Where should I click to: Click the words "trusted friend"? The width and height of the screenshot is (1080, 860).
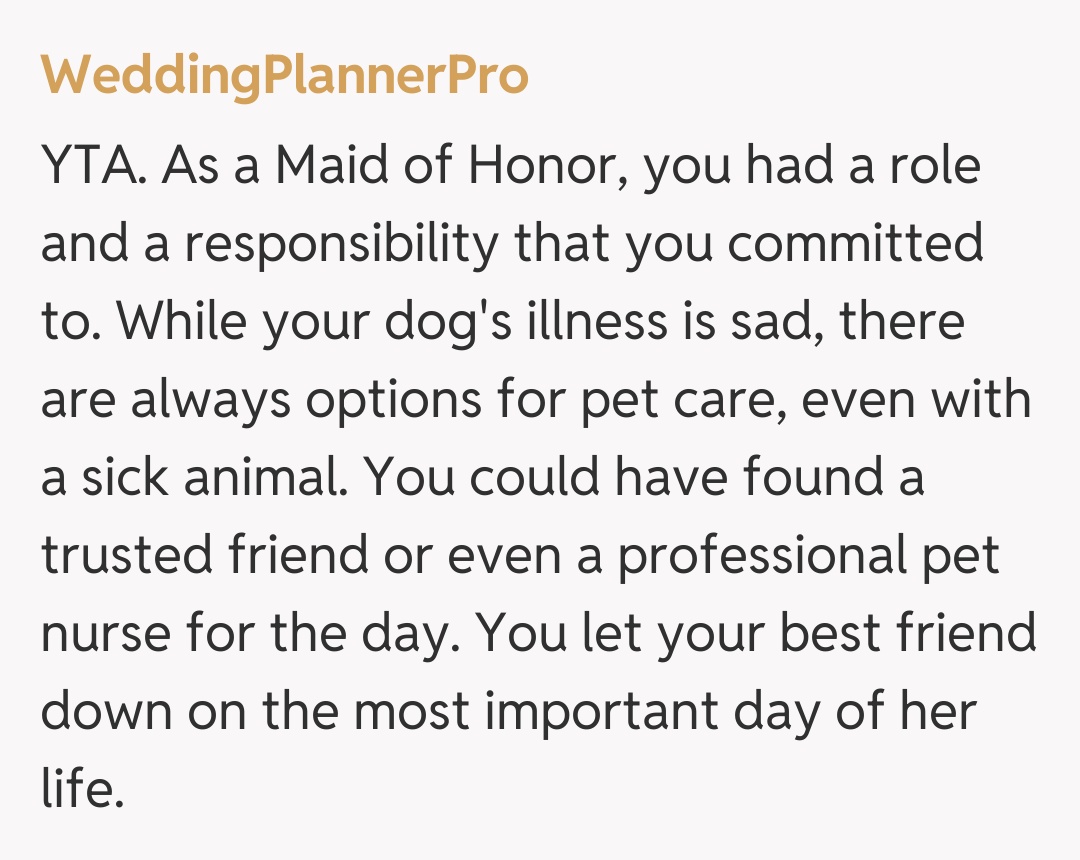(204, 556)
